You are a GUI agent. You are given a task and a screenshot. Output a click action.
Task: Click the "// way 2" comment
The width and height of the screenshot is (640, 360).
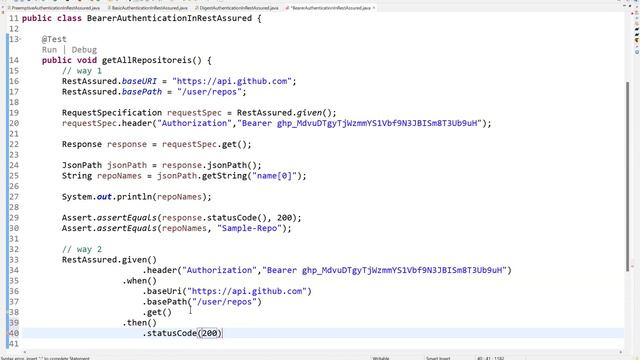82,249
